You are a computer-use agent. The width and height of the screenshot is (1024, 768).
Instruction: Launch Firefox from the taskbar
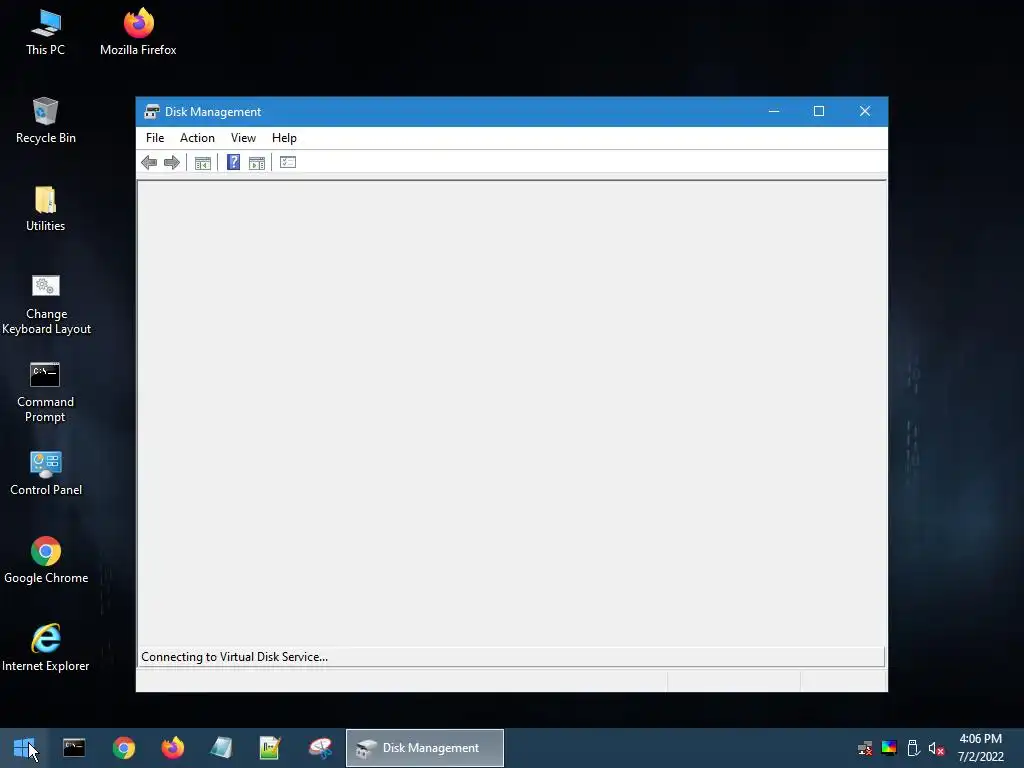point(172,748)
